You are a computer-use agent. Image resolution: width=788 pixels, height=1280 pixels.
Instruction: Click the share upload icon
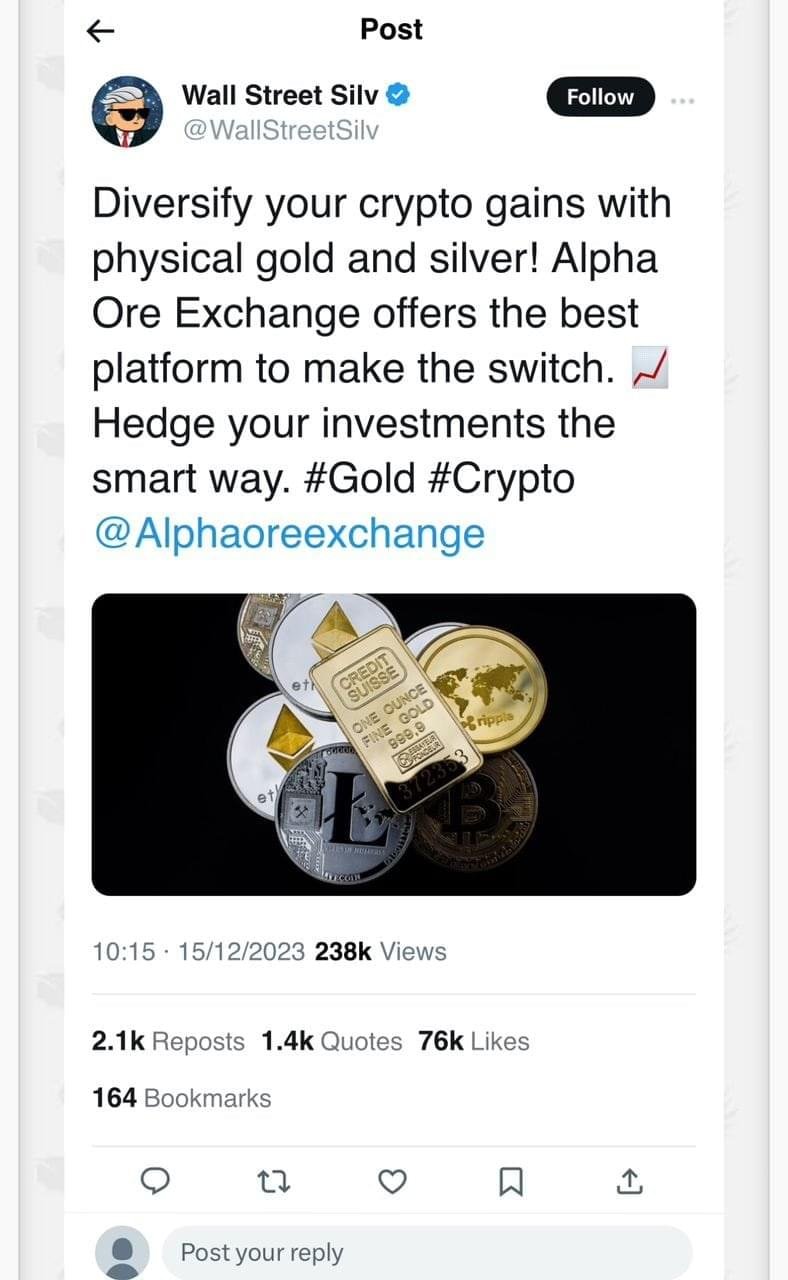[x=628, y=1183]
